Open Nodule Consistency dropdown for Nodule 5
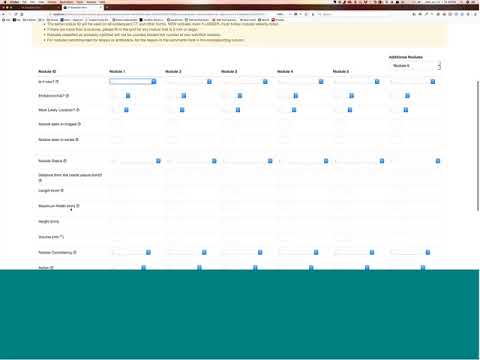Image resolution: width=480 pixels, height=360 pixels. coord(355,252)
